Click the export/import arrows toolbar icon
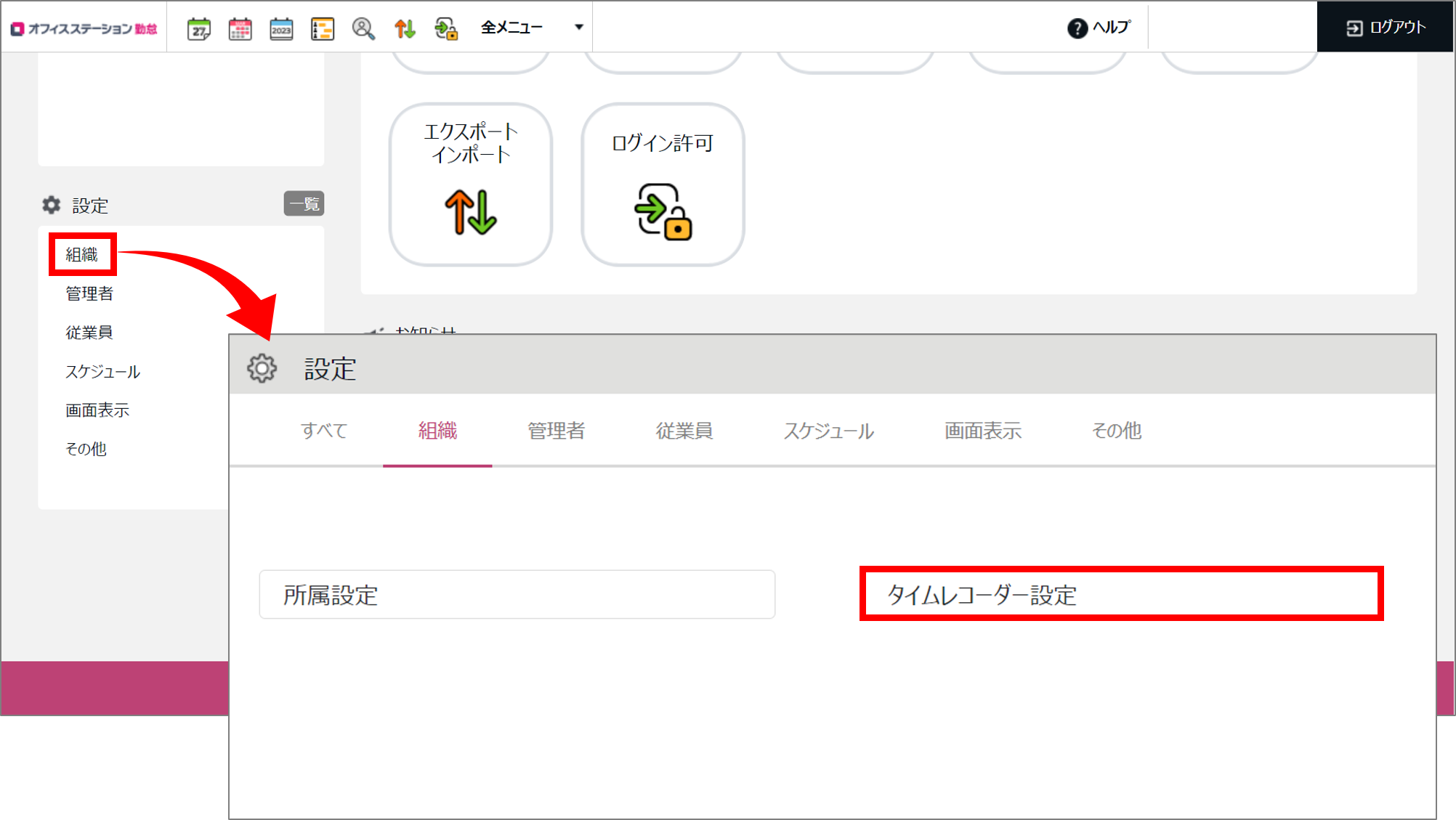The height and width of the screenshot is (820, 1456). (x=405, y=28)
